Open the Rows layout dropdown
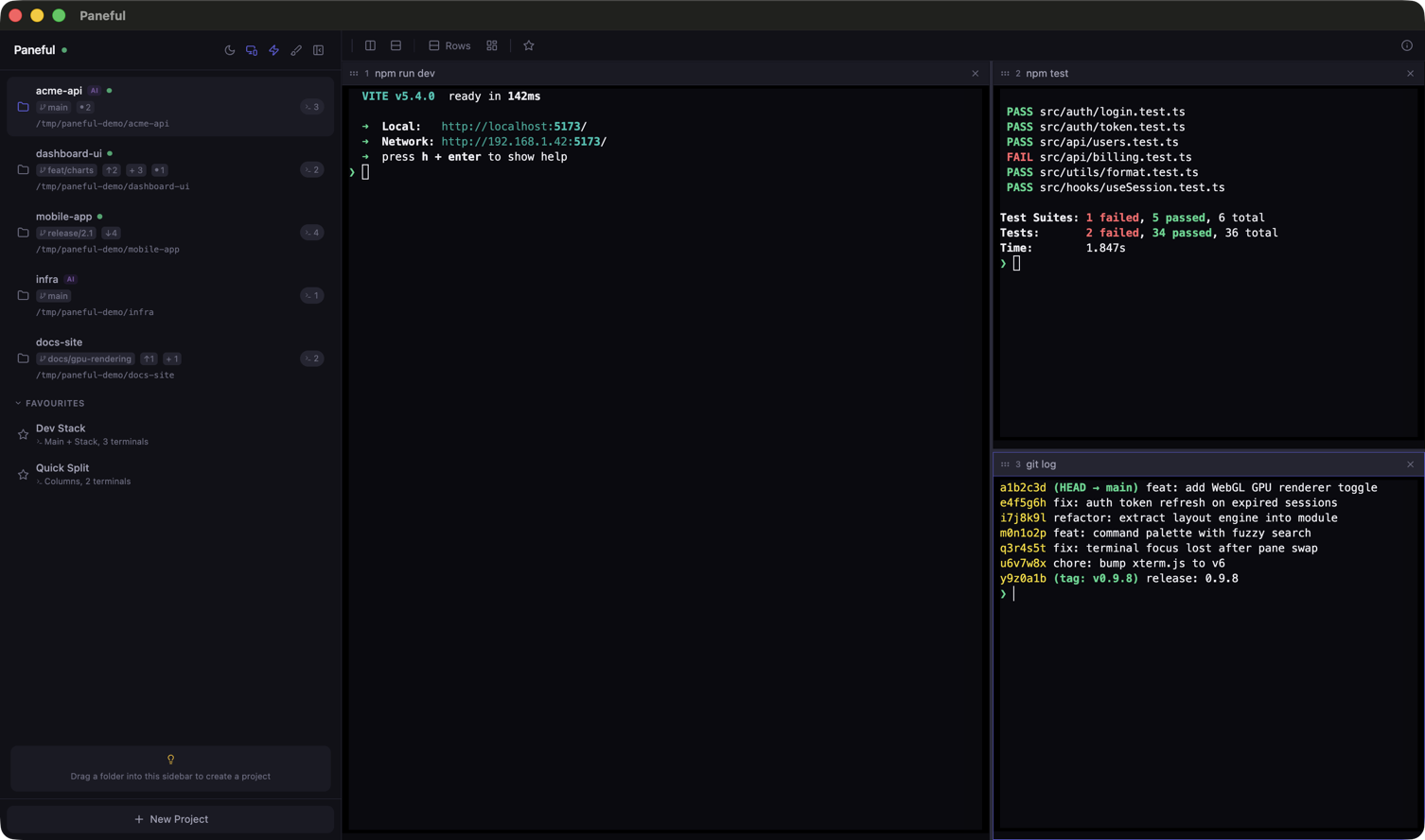The width and height of the screenshot is (1425, 840). pos(449,44)
